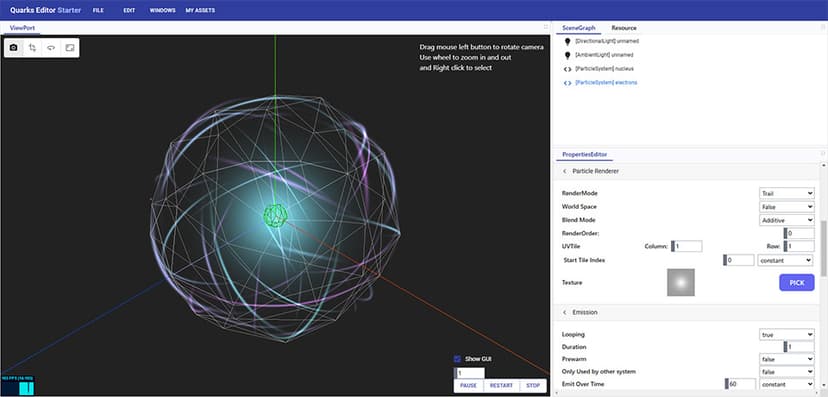Select the rotate tool in viewport toolbar
This screenshot has width=828, height=397.
pos(51,48)
